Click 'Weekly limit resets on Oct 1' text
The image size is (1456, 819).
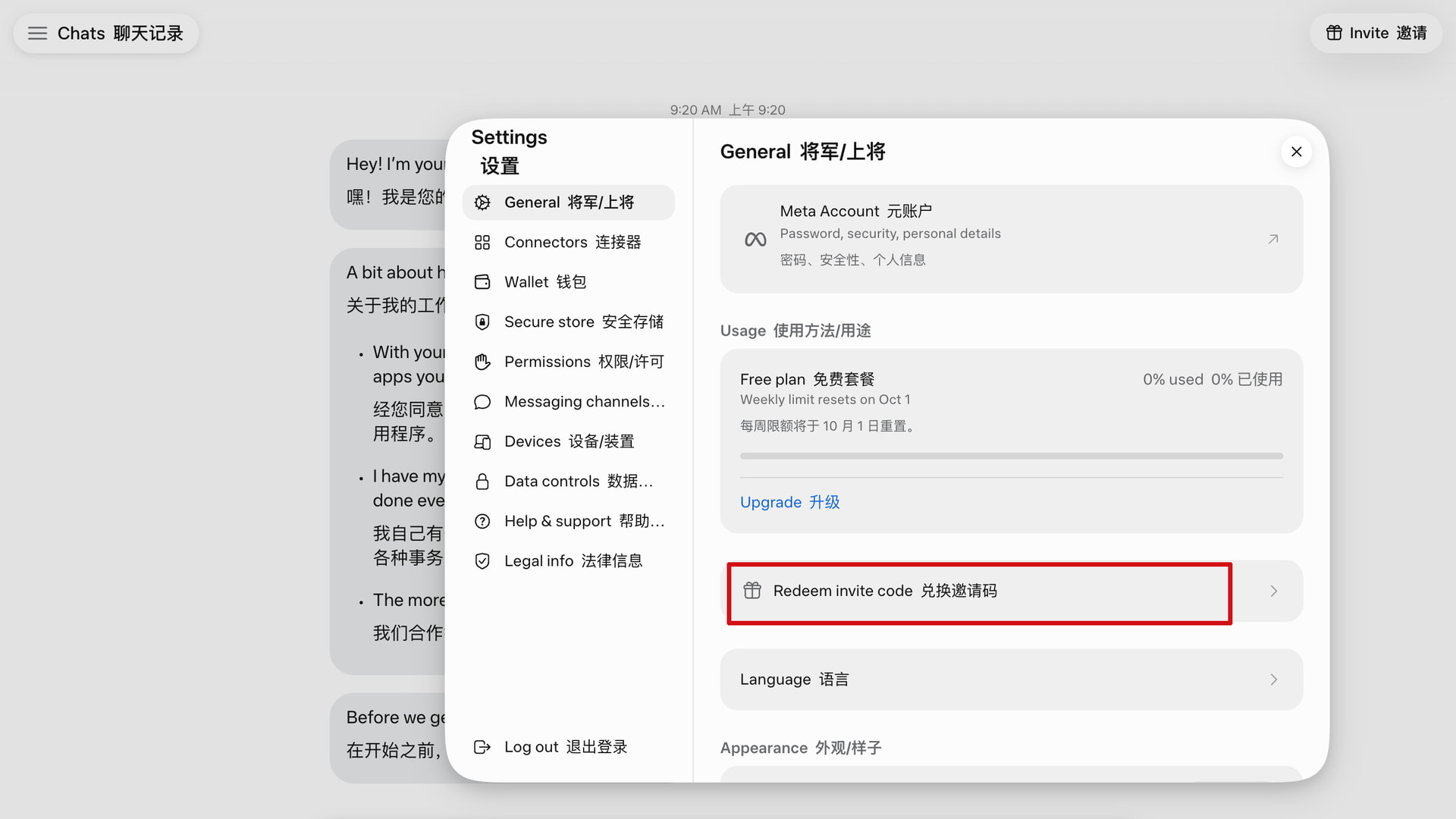coord(825,400)
